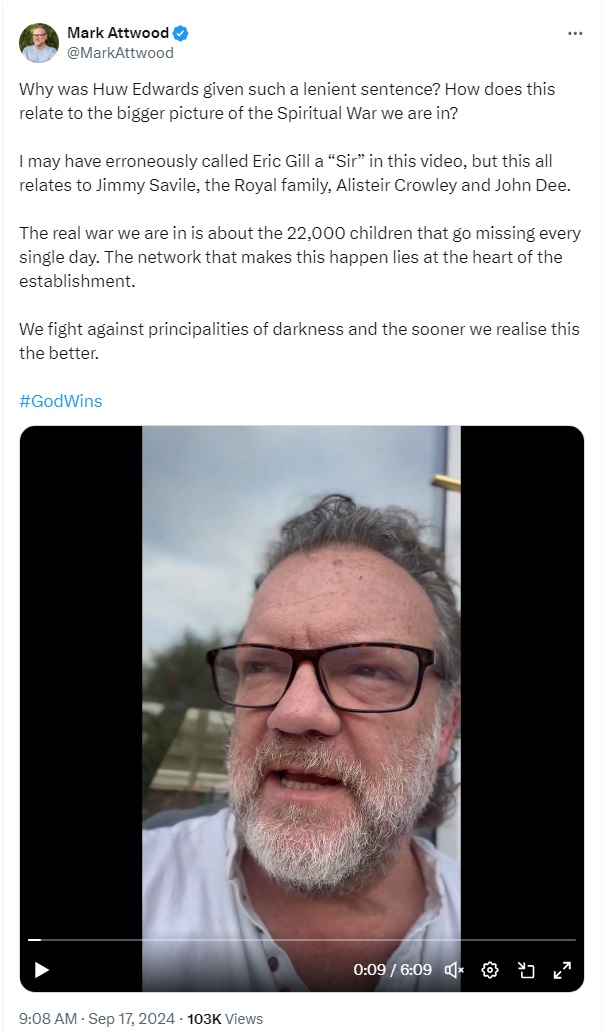Open video settings gear icon
Image resolution: width=609 pixels, height=1033 pixels.
click(490, 970)
